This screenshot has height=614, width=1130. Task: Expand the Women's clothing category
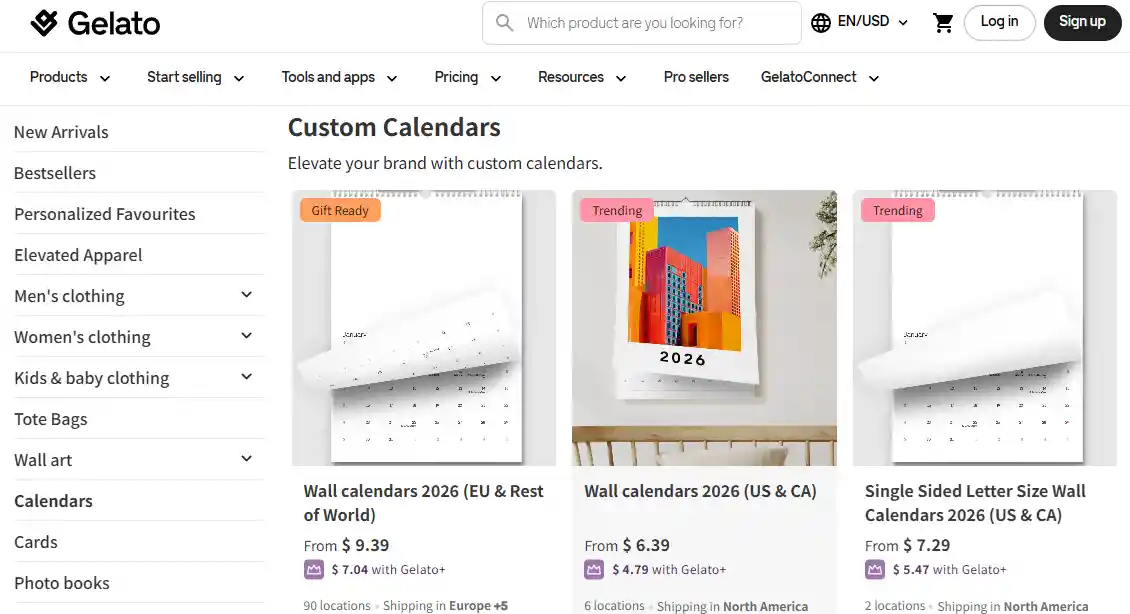(x=246, y=337)
